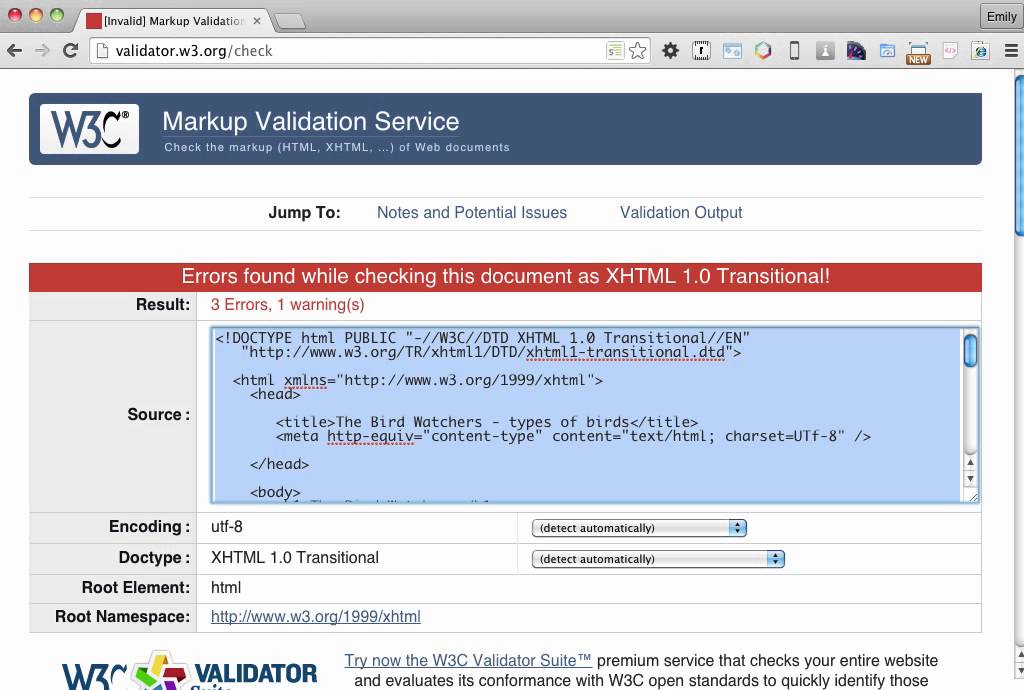Click the red Errors found banner text
This screenshot has width=1024, height=690.
[505, 276]
